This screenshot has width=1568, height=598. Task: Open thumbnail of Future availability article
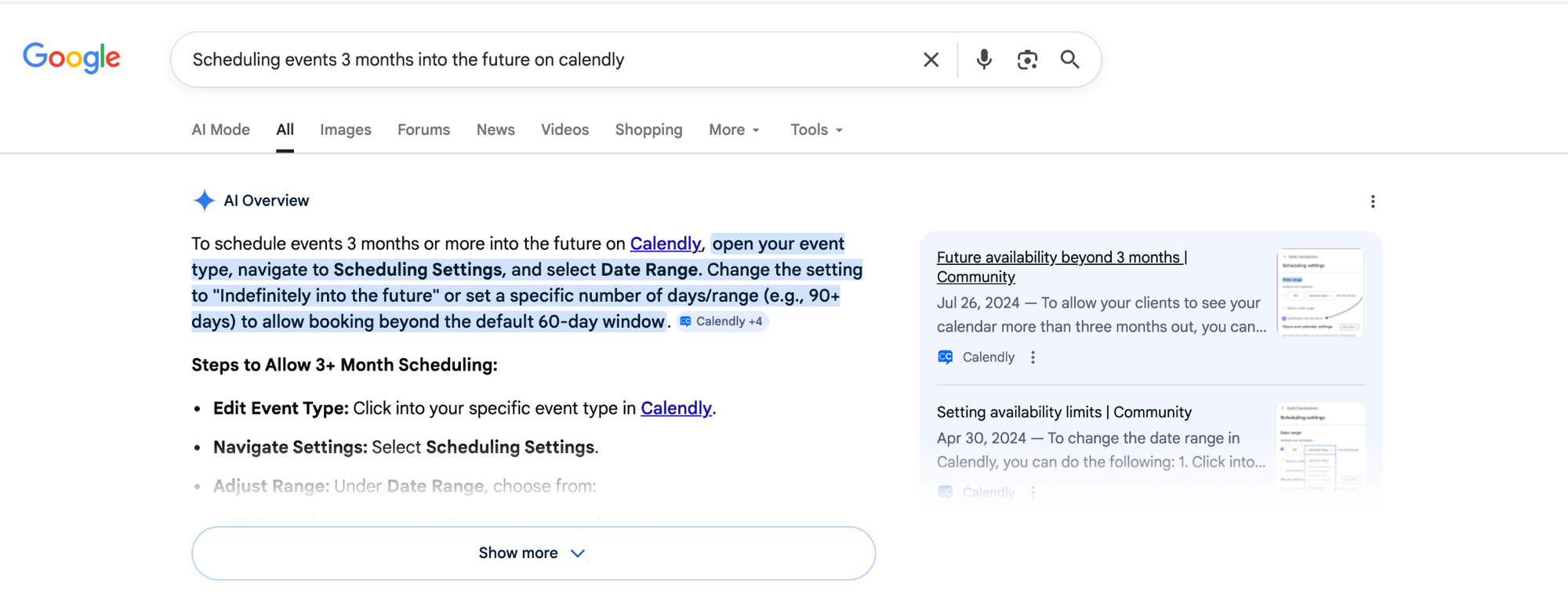click(x=1320, y=292)
